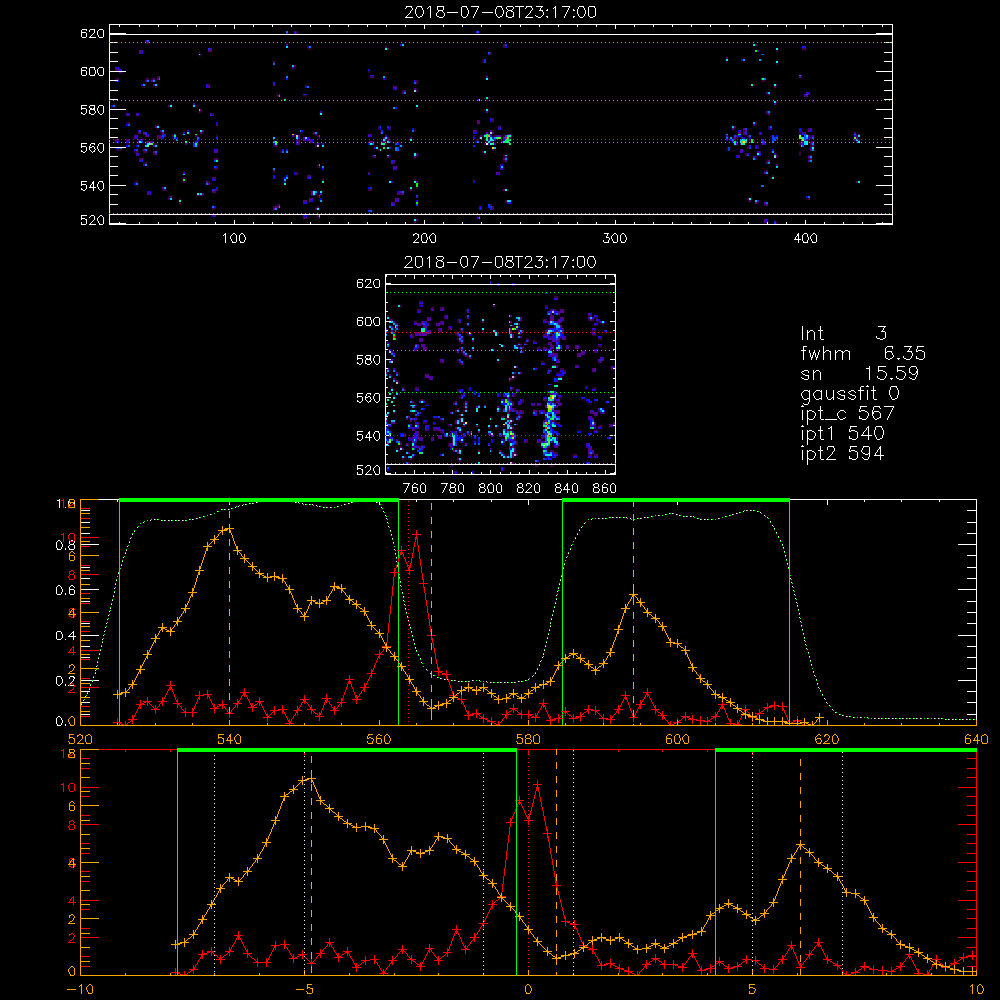The height and width of the screenshot is (1000, 1000).
Task: Click the white y-axis label '0.8'
Action: 65,545
